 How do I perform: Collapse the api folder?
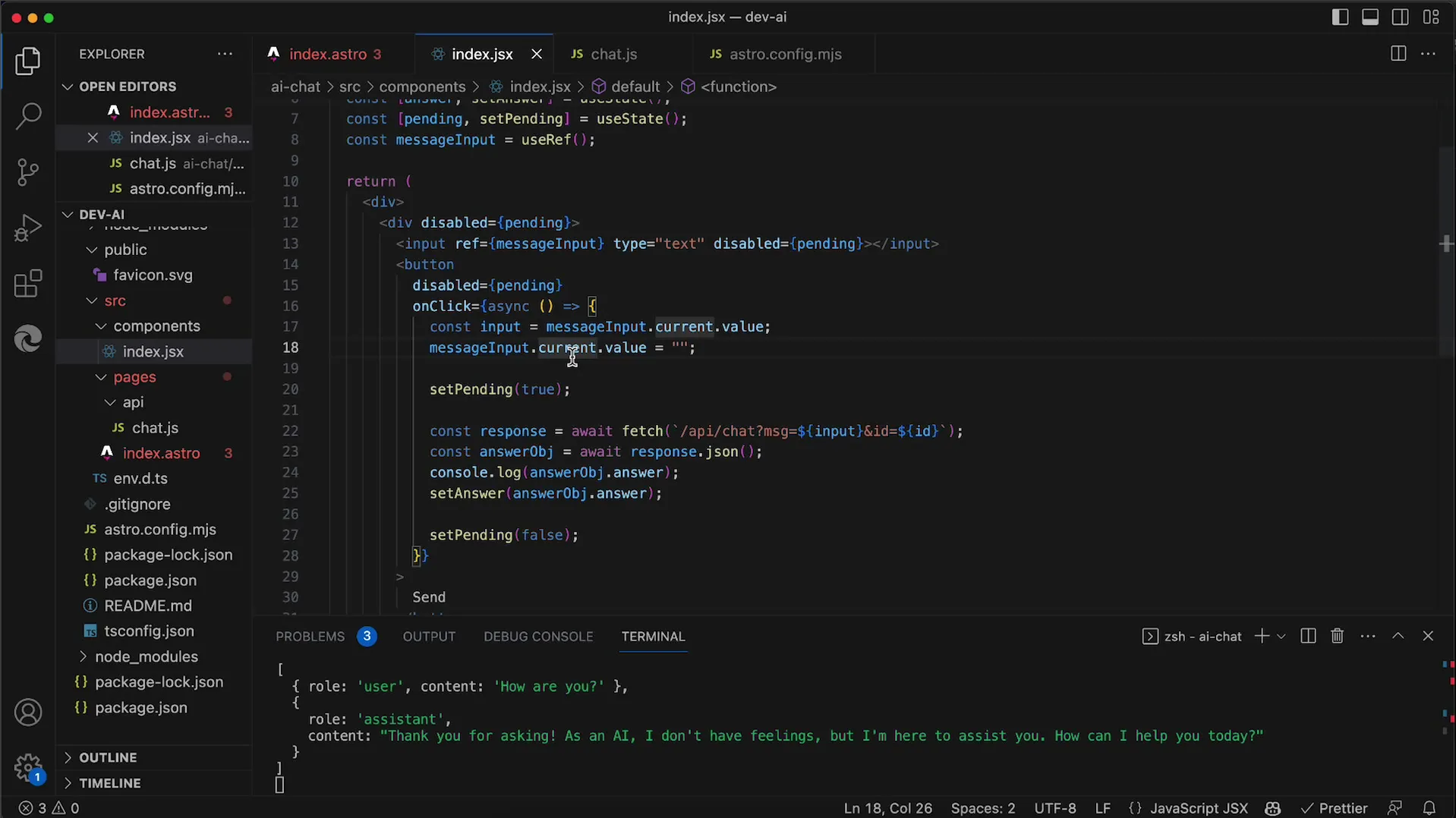[x=133, y=402]
